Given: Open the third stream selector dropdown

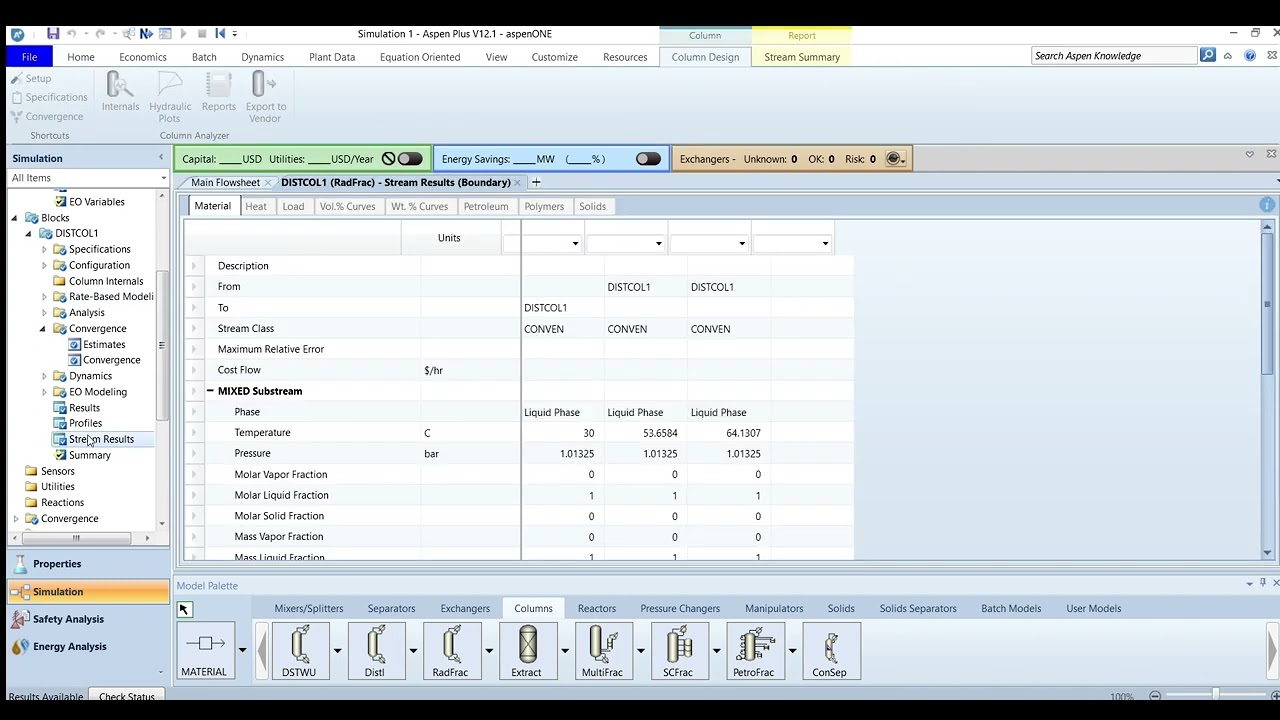Looking at the screenshot, I should (741, 243).
